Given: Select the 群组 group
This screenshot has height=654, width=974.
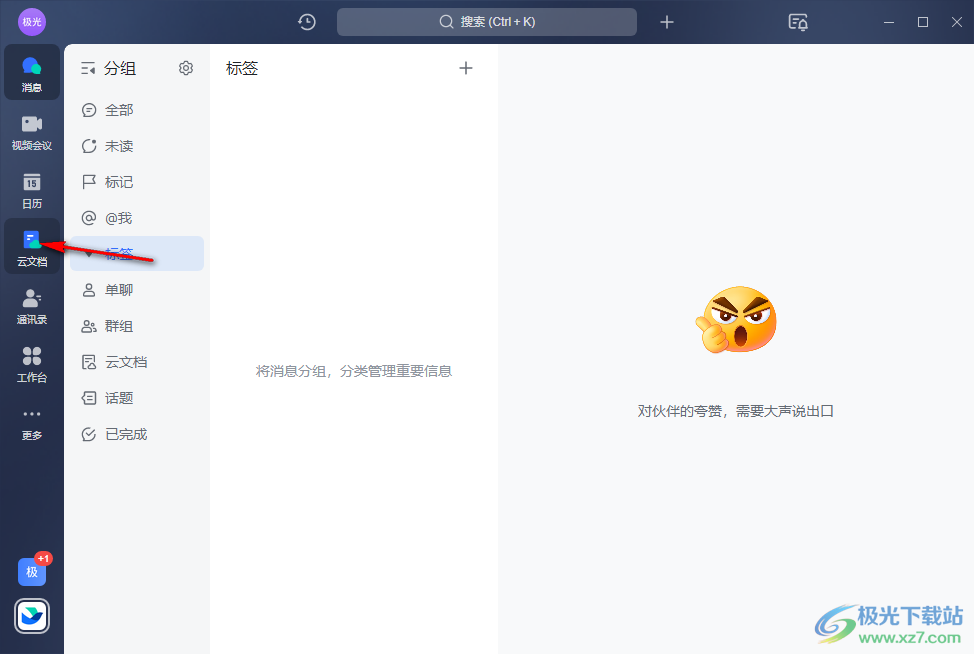Looking at the screenshot, I should (x=137, y=326).
